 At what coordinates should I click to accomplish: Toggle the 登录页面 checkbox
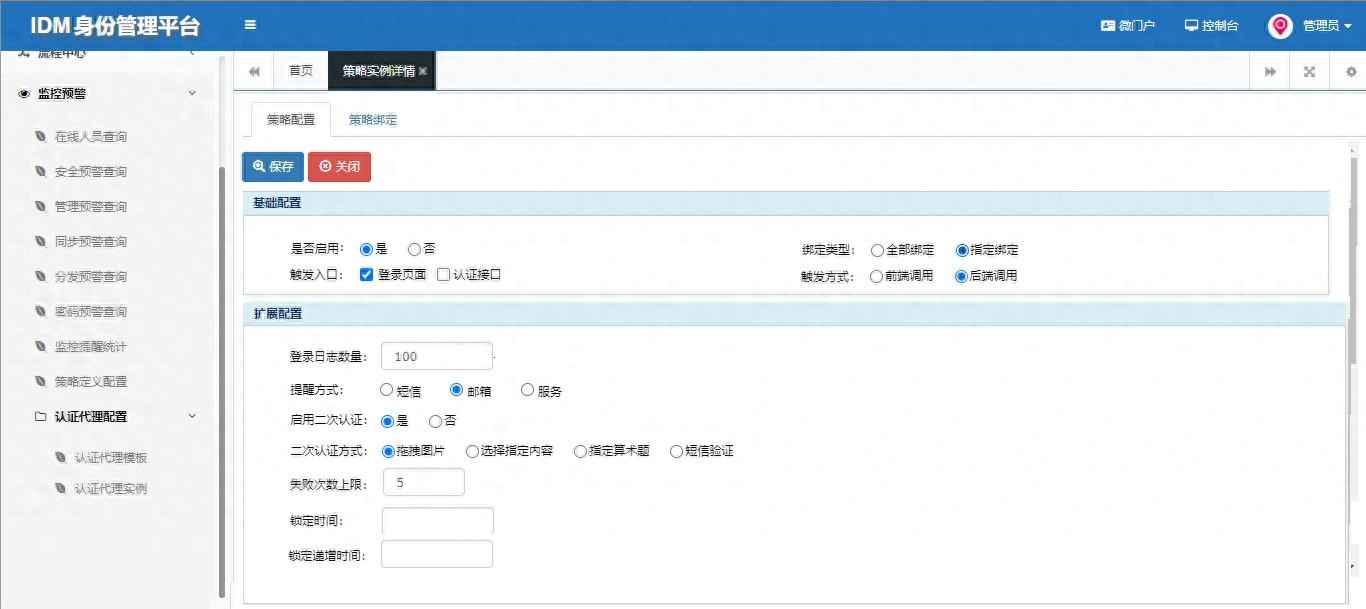367,274
